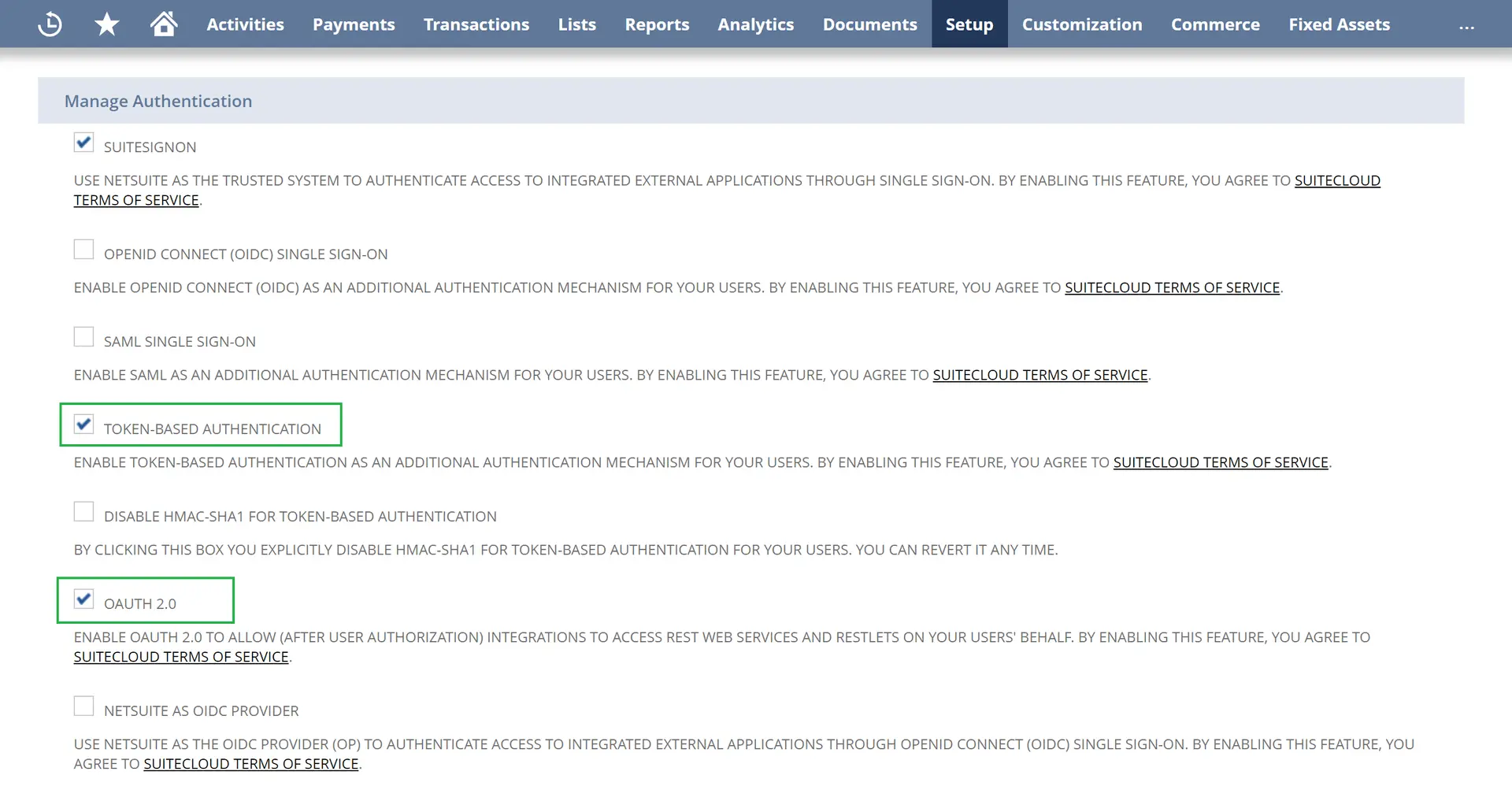The width and height of the screenshot is (1512, 801).
Task: Click the SAML SINGLE SIGN-ON label text
Action: [x=180, y=342]
